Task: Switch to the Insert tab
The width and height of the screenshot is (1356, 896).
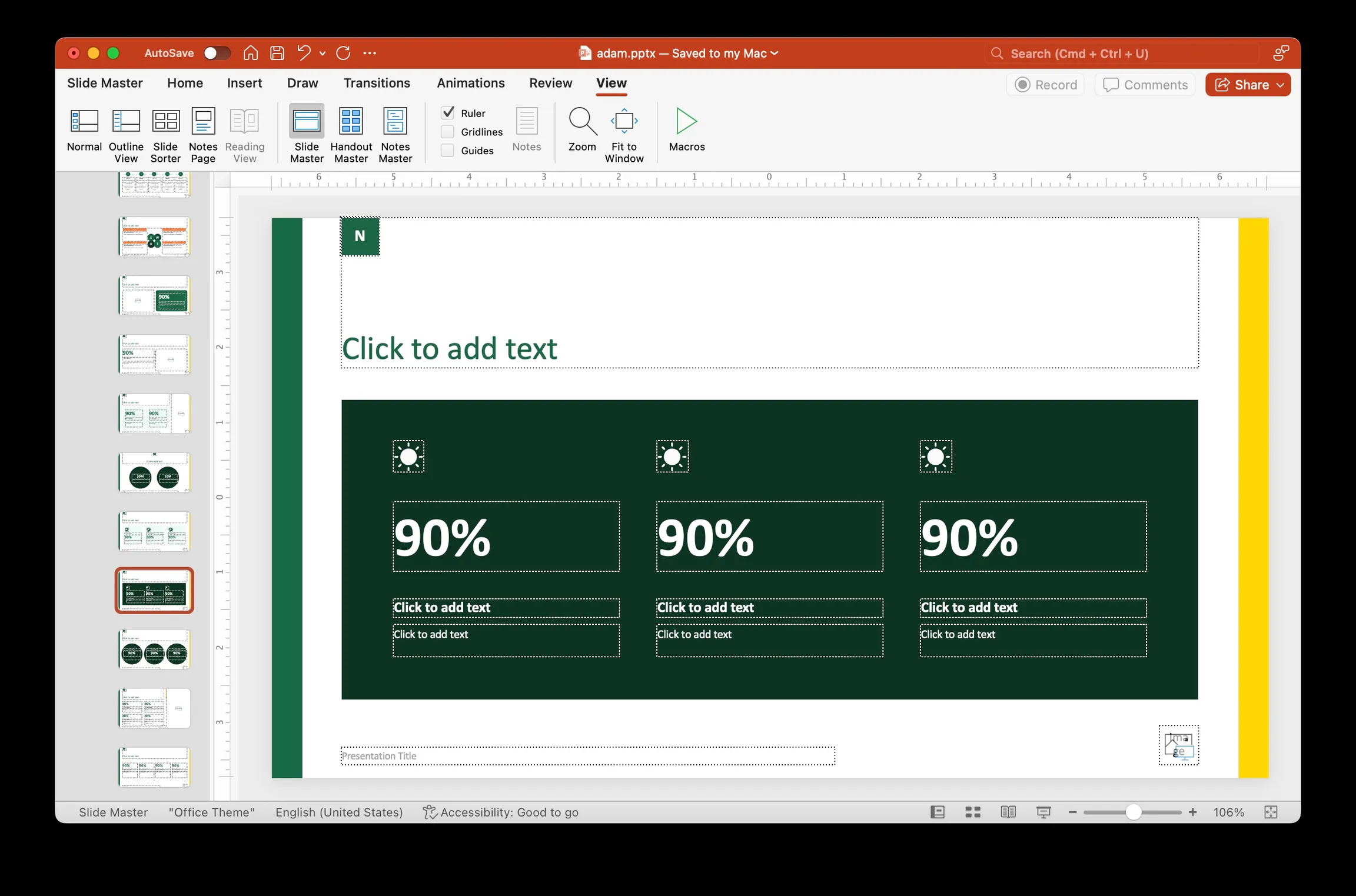Action: click(x=244, y=83)
